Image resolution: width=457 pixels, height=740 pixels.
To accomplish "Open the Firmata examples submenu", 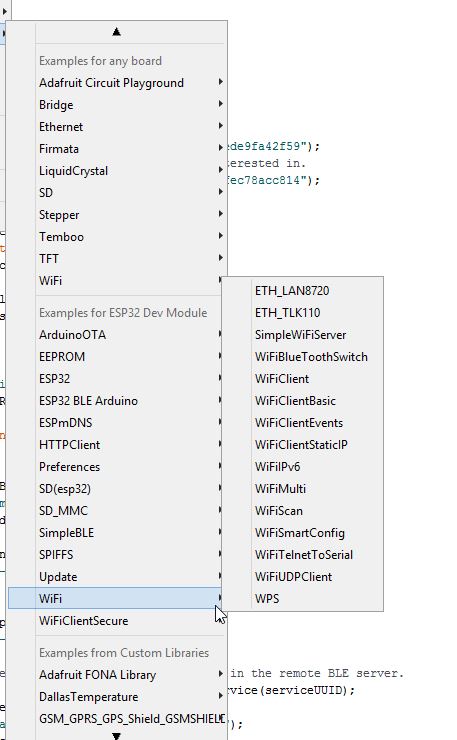I will pyautogui.click(x=117, y=149).
